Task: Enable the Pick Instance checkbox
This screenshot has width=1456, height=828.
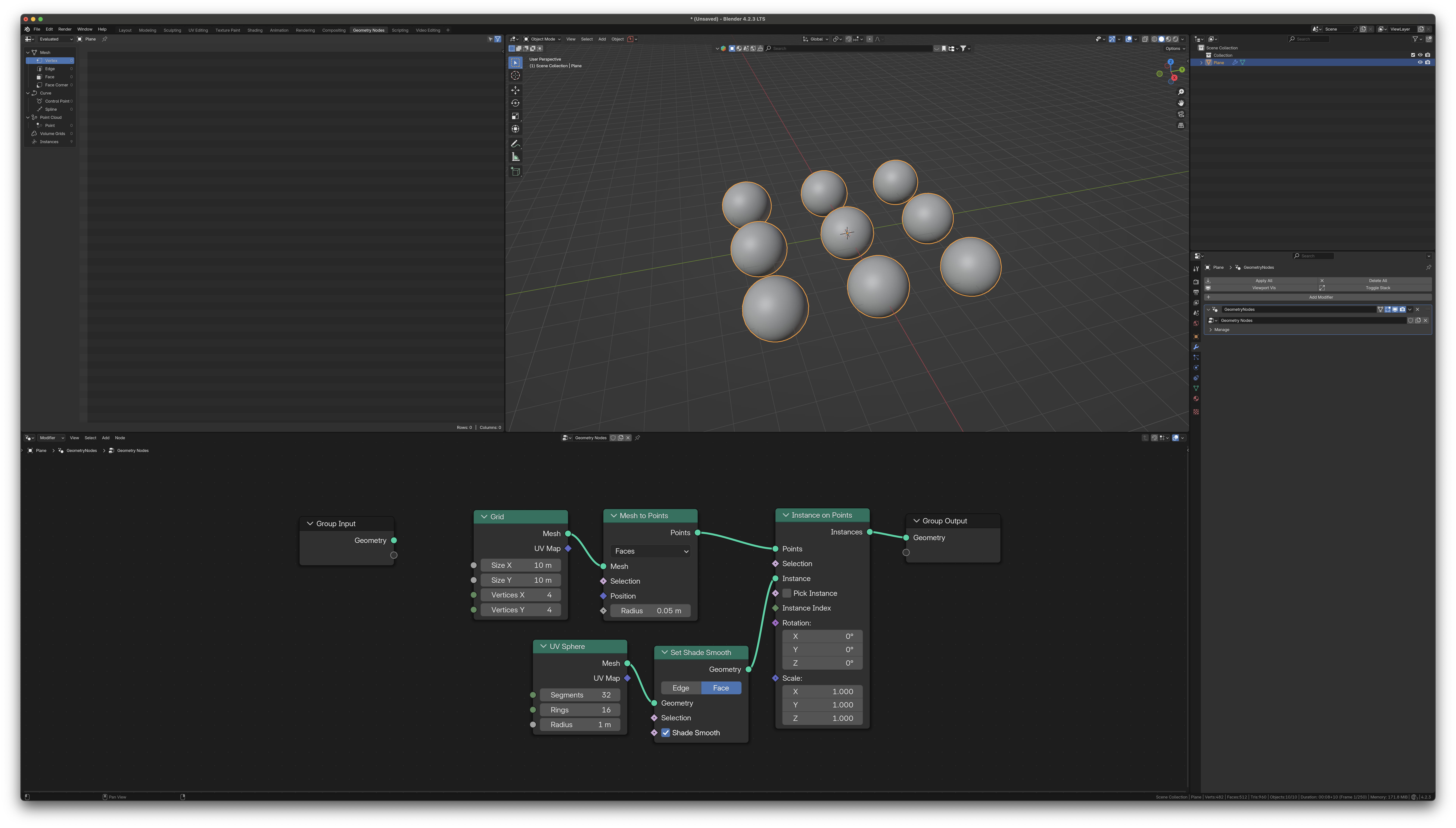Action: pos(787,593)
